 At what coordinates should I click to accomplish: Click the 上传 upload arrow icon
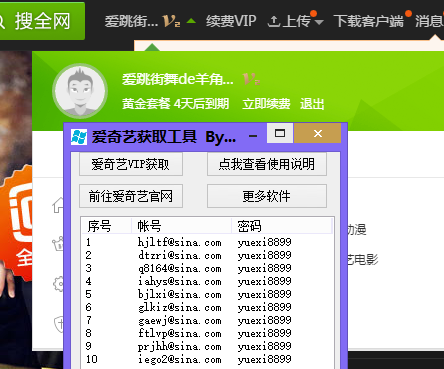point(274,21)
